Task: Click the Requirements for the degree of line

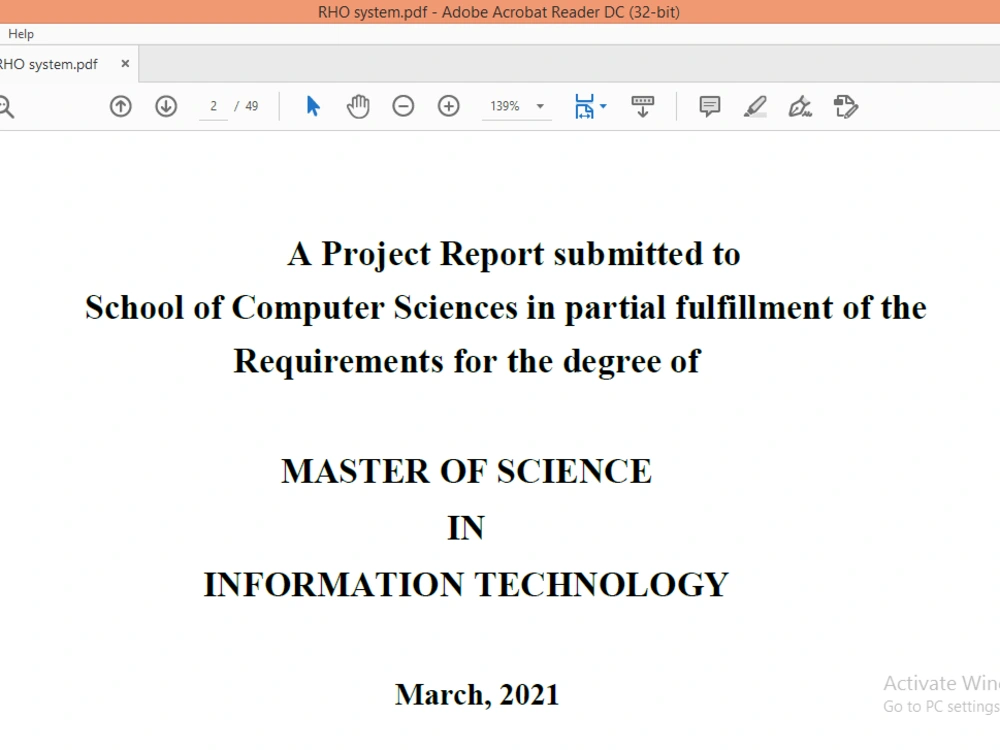Action: [467, 362]
